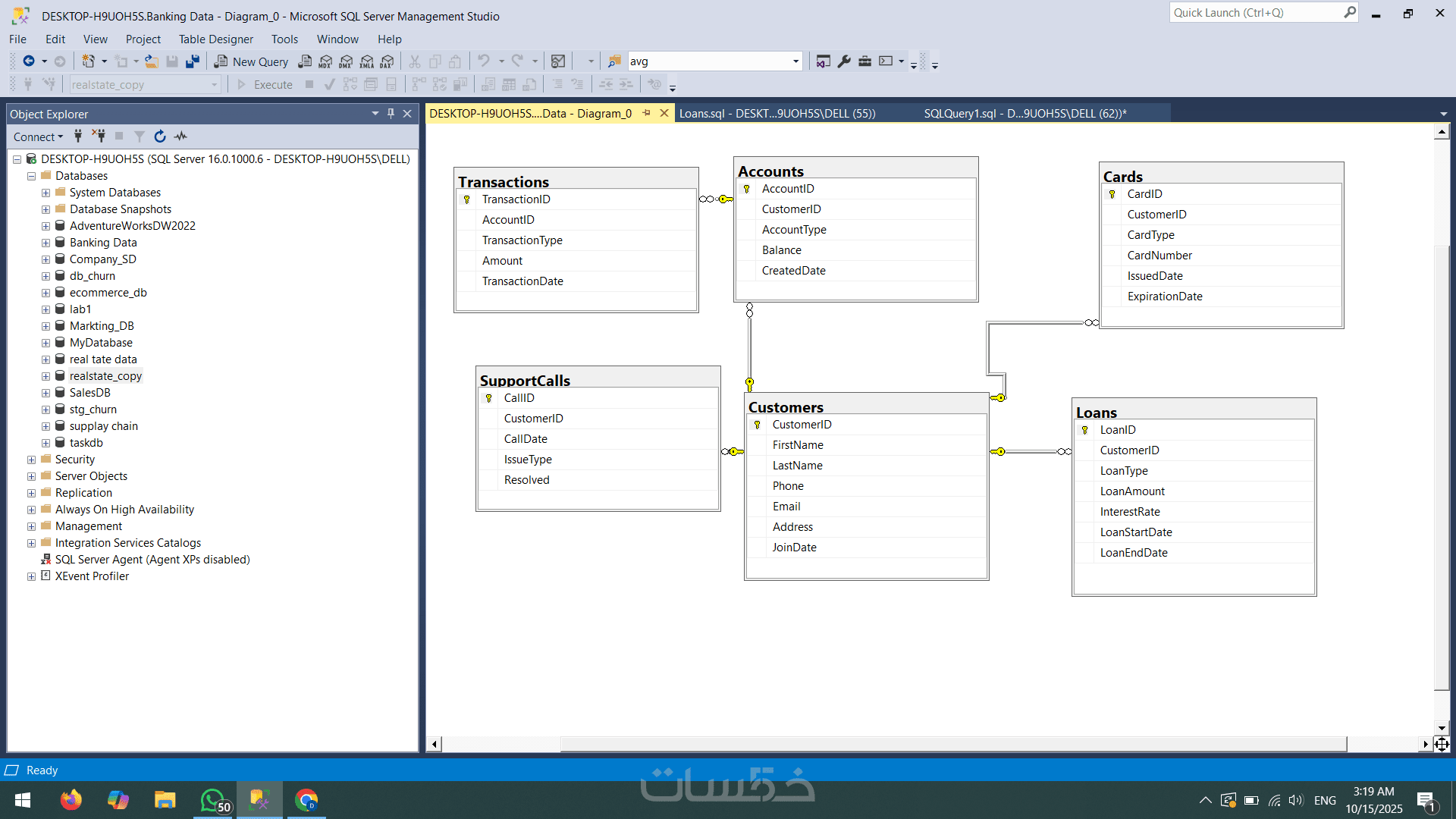The image size is (1456, 819).
Task: Expand the Banking Data database node
Action: tap(46, 243)
